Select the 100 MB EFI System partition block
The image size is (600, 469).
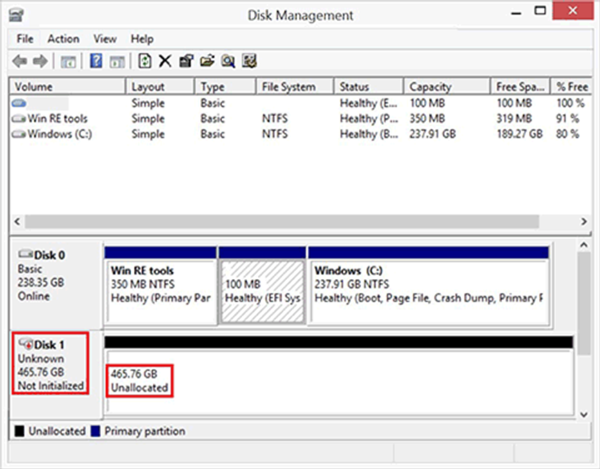(x=262, y=287)
